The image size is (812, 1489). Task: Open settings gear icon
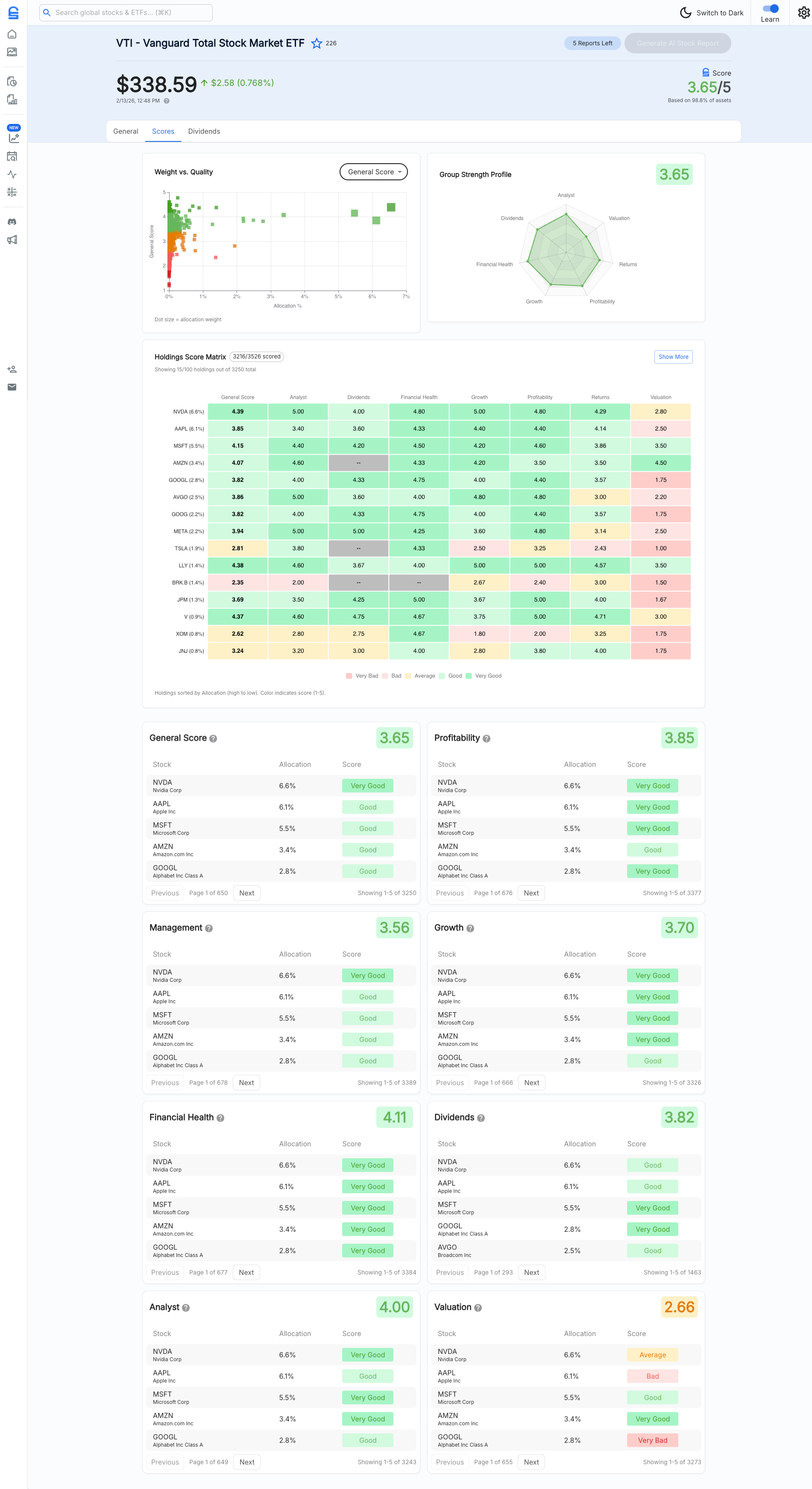(x=803, y=13)
